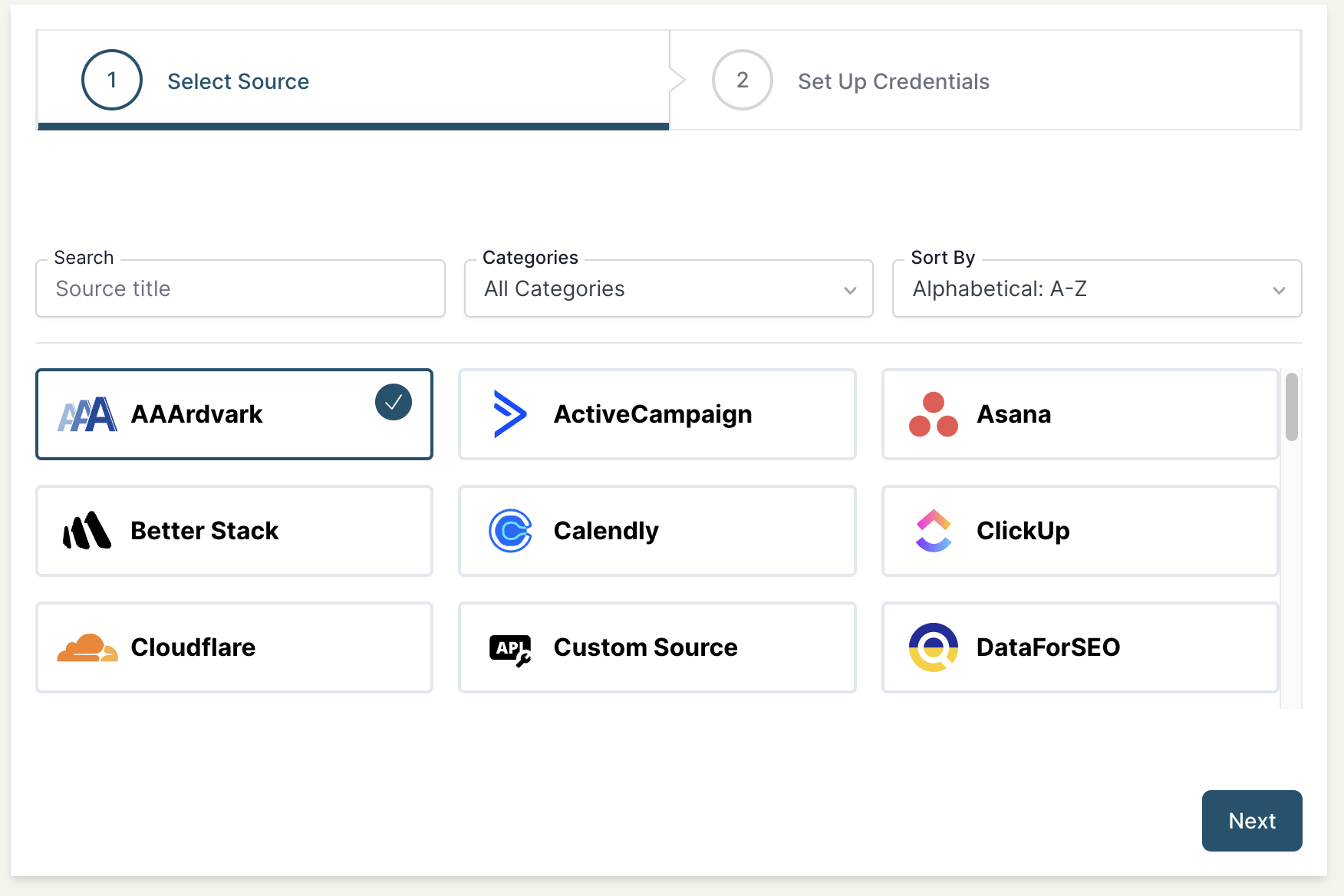Click the Calendly logo icon

tap(510, 531)
